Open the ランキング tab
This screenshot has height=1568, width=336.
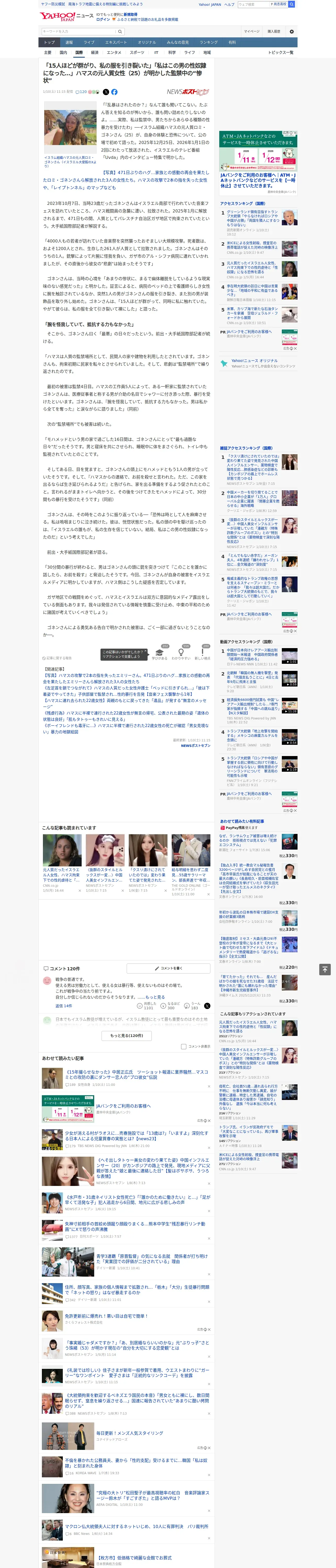pos(209,43)
